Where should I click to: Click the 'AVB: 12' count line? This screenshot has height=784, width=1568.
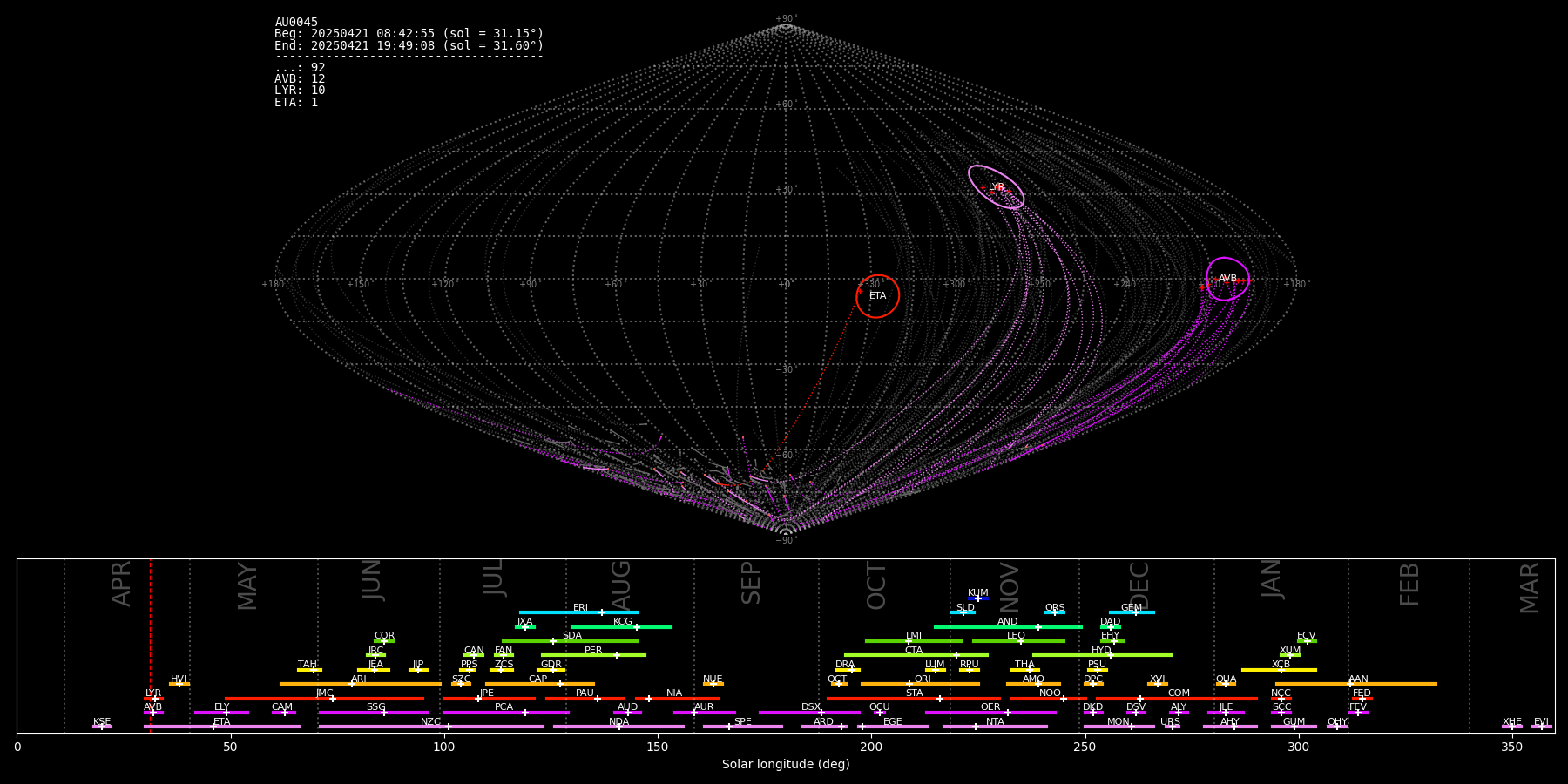[300, 79]
